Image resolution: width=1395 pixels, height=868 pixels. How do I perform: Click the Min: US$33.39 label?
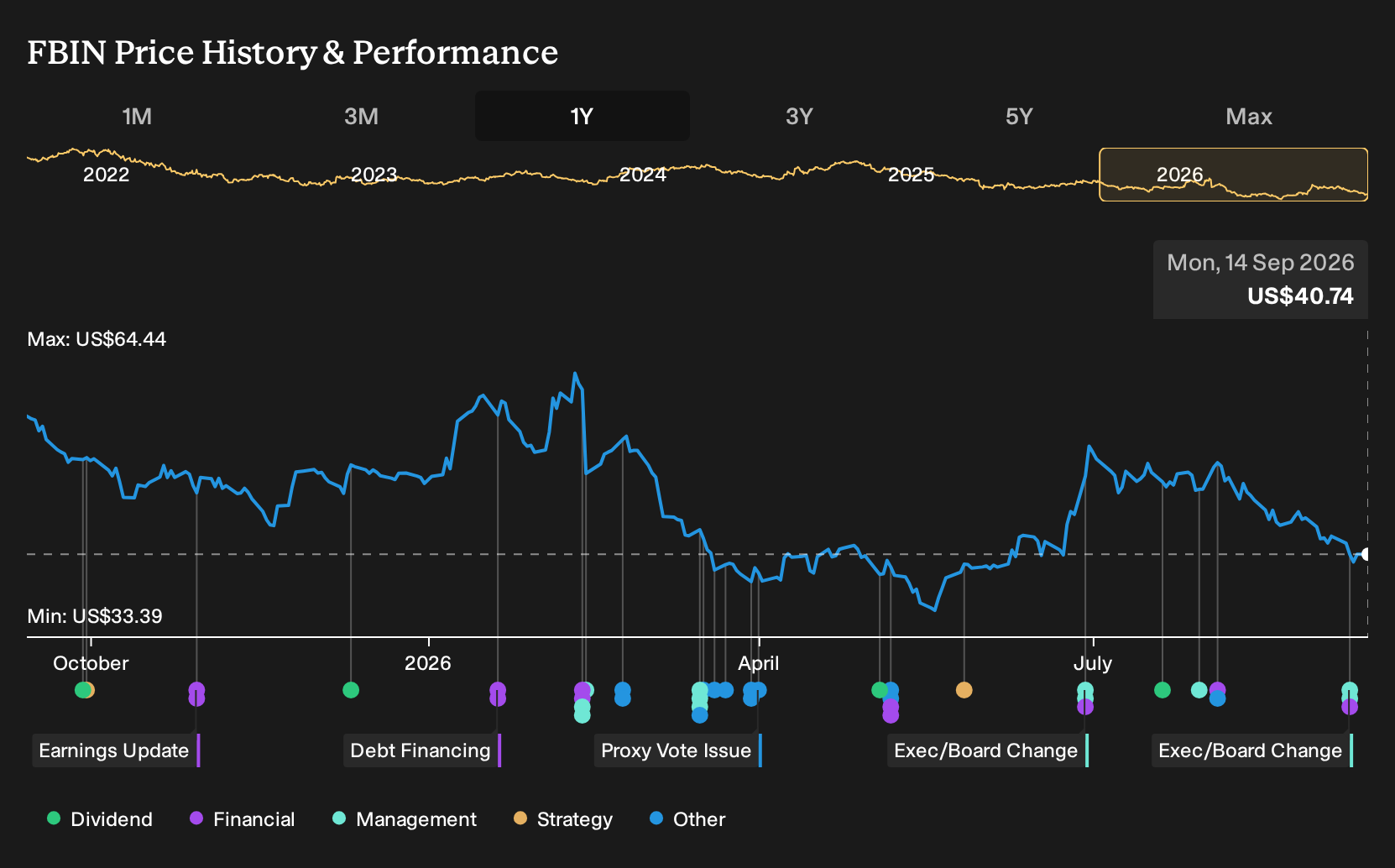pos(95,616)
